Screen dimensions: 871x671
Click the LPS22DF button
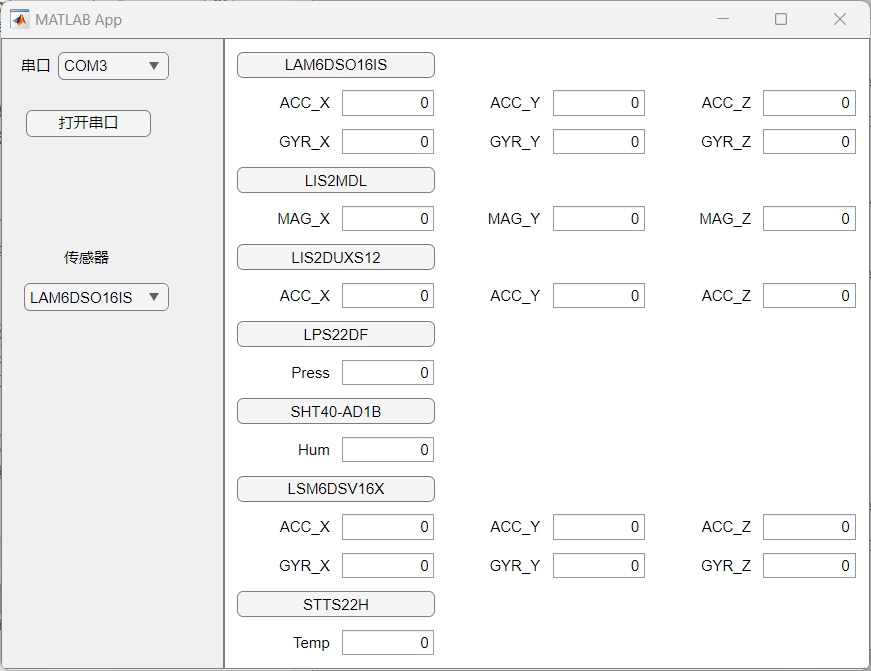(336, 334)
